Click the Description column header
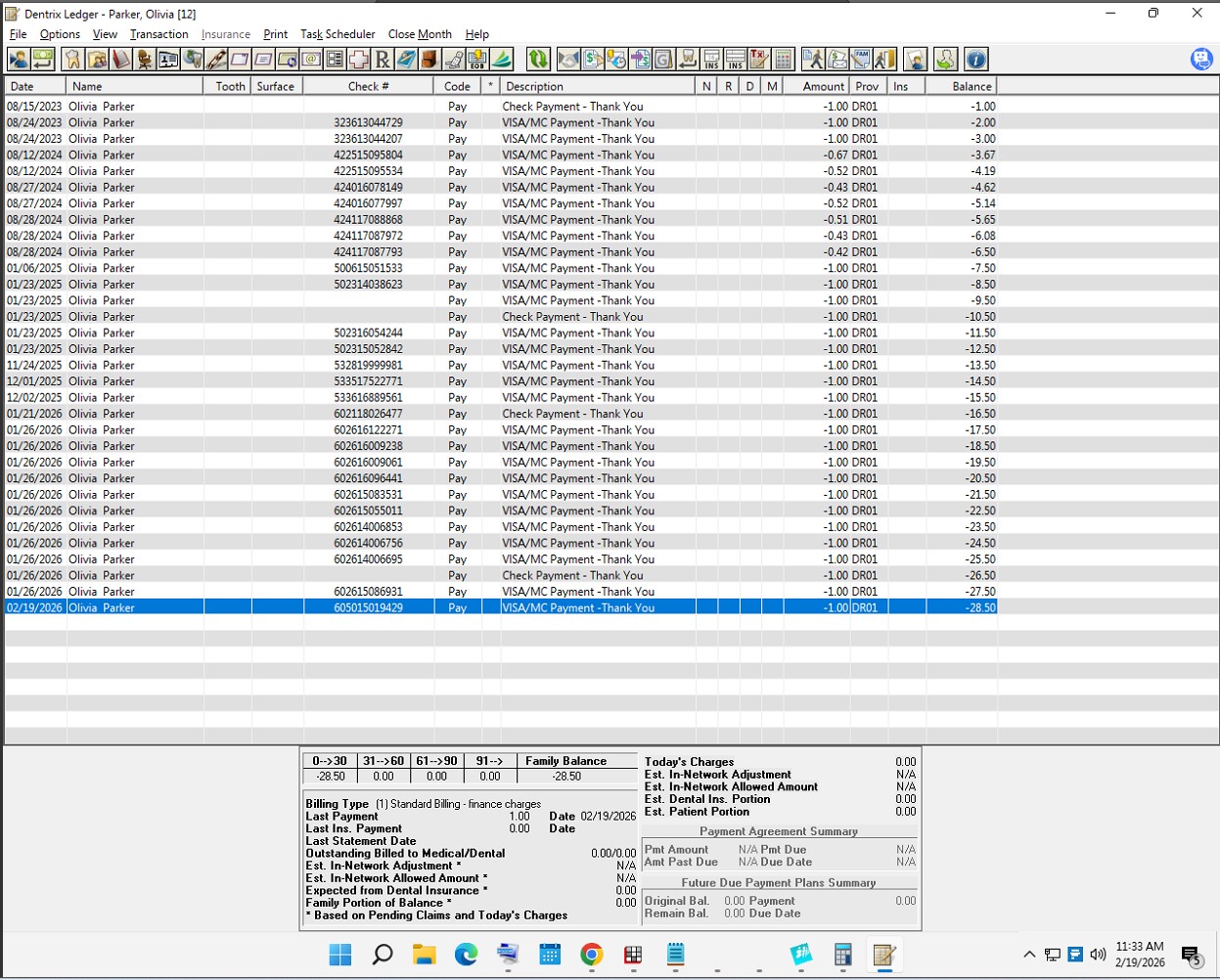Viewport: 1220px width, 980px height. (x=598, y=86)
